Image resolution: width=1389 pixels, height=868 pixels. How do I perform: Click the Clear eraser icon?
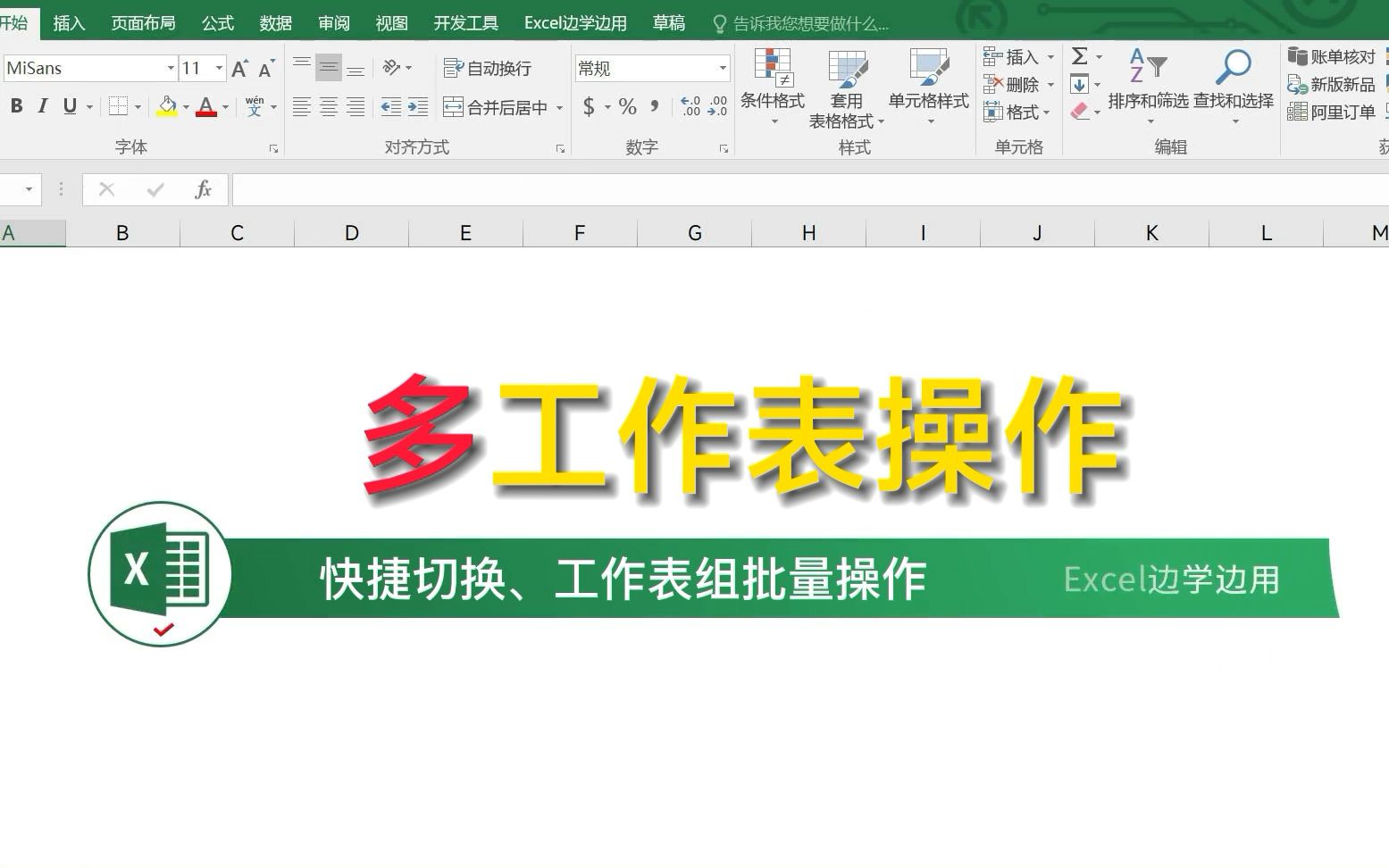pyautogui.click(x=1079, y=112)
